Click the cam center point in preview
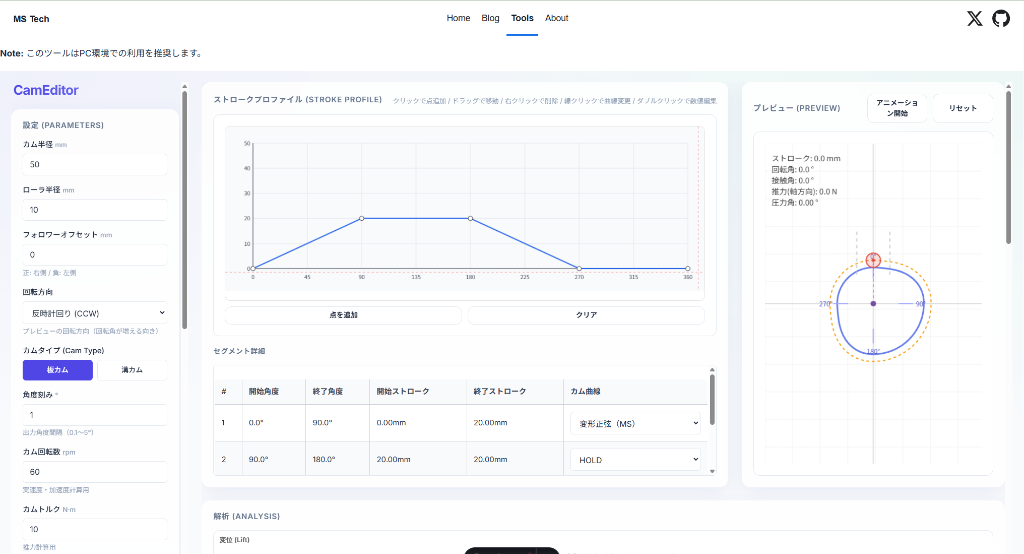Screen dimensions: 1024x554 coord(873,303)
